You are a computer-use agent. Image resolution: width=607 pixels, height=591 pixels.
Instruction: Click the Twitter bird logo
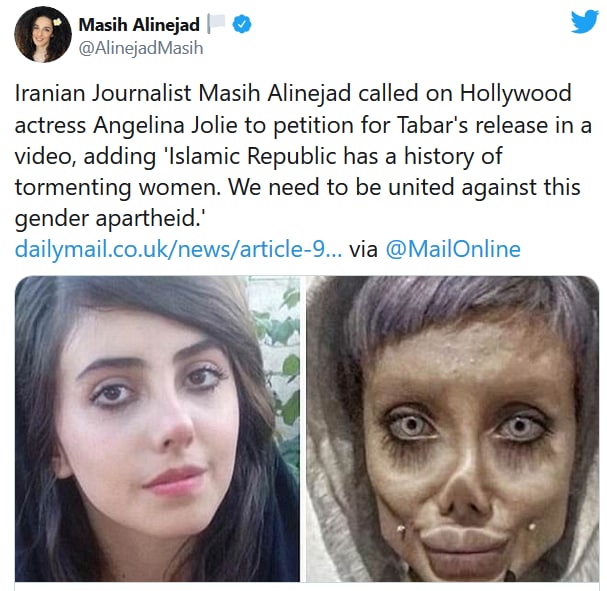(585, 22)
